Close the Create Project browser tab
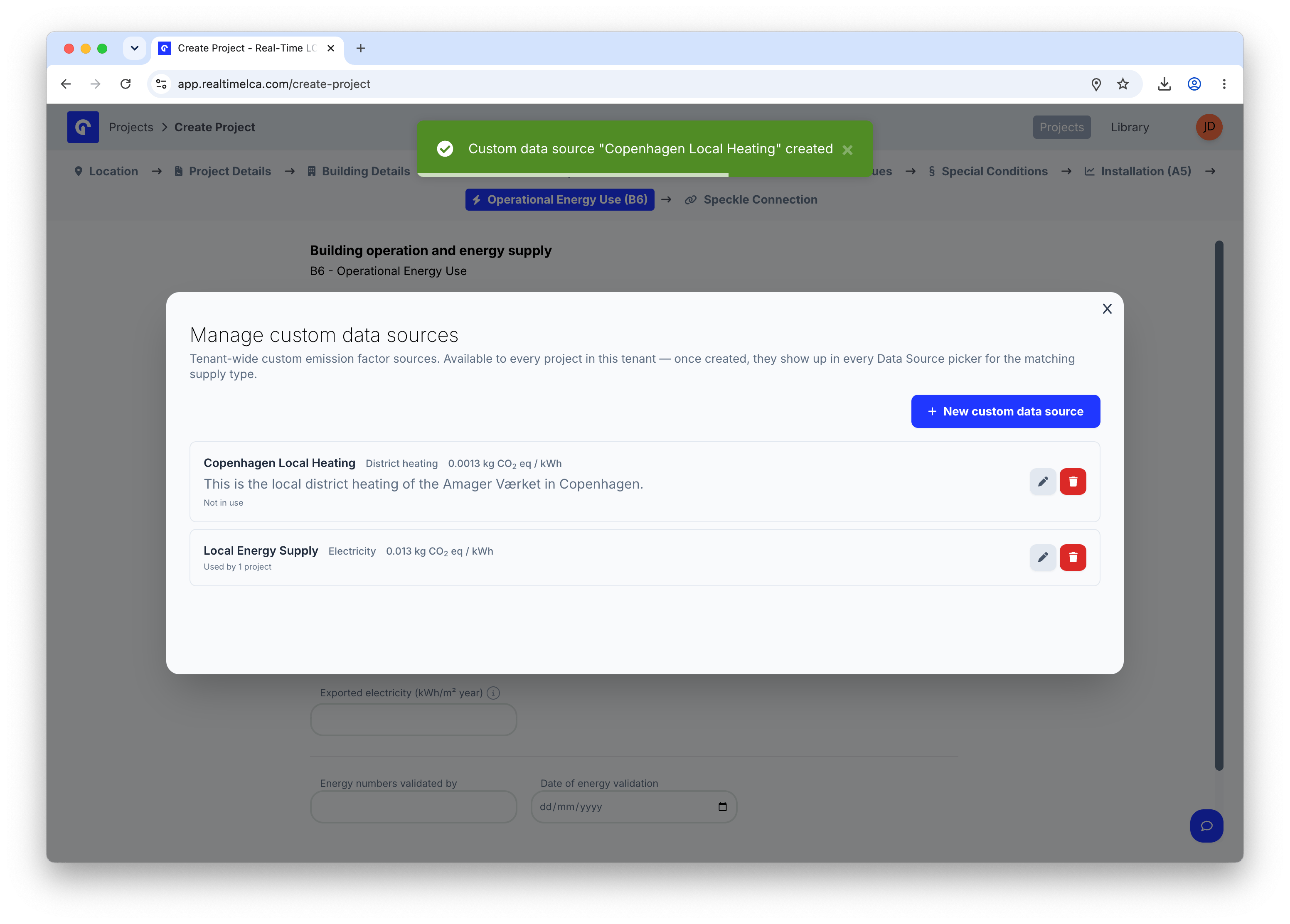The image size is (1290, 924). [330, 48]
